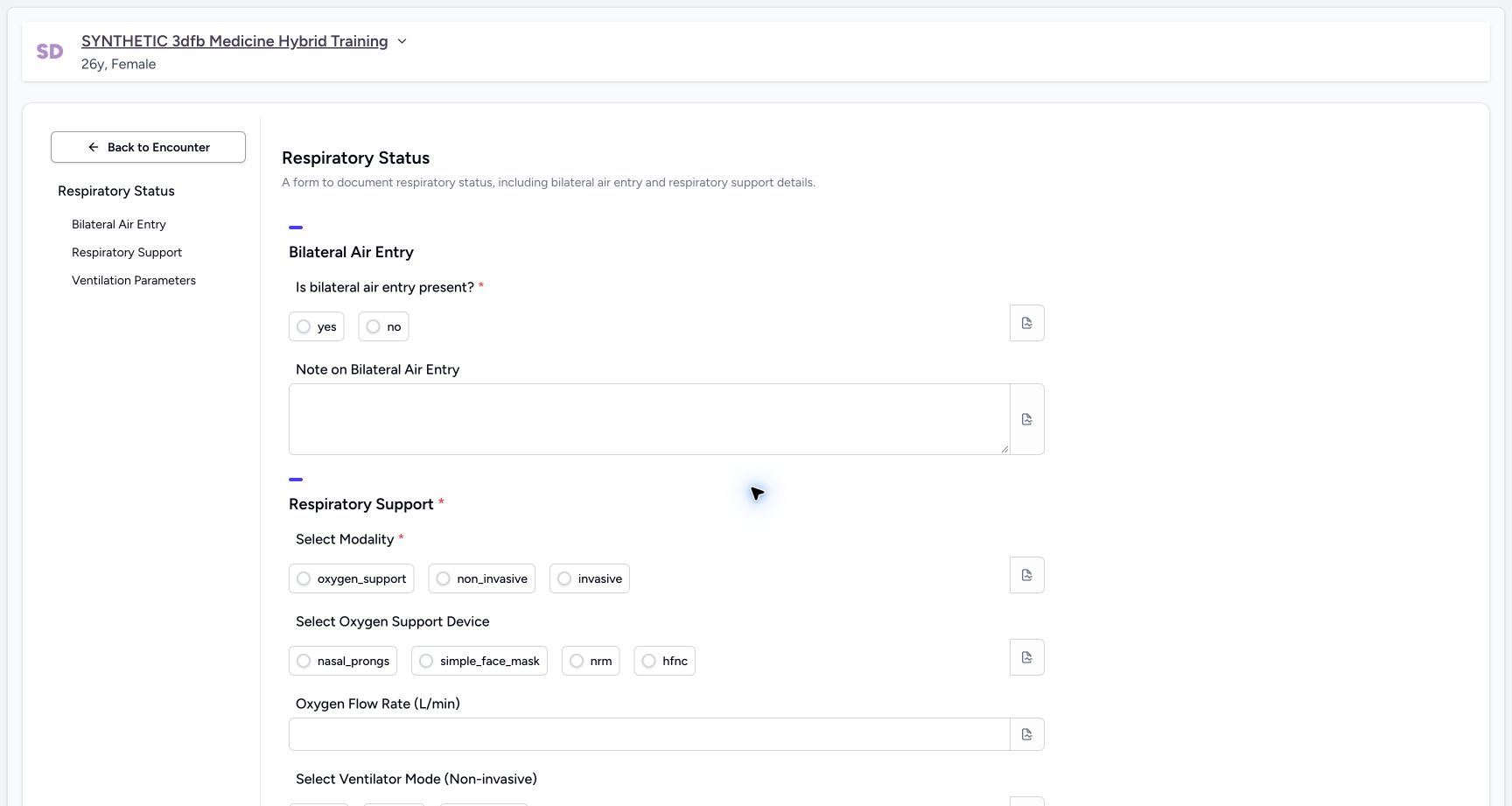Open note icon for Select Modality row
The width and height of the screenshot is (1512, 806).
pyautogui.click(x=1027, y=575)
